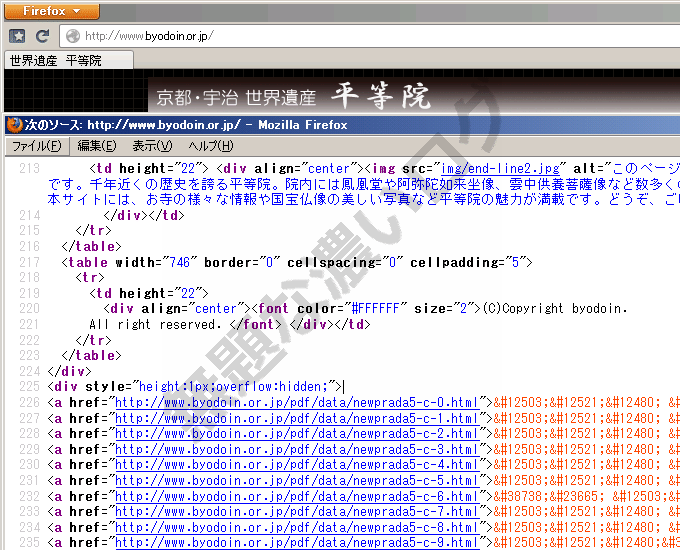
Task: Click the <tr> tag on line 218
Action: click(90, 278)
